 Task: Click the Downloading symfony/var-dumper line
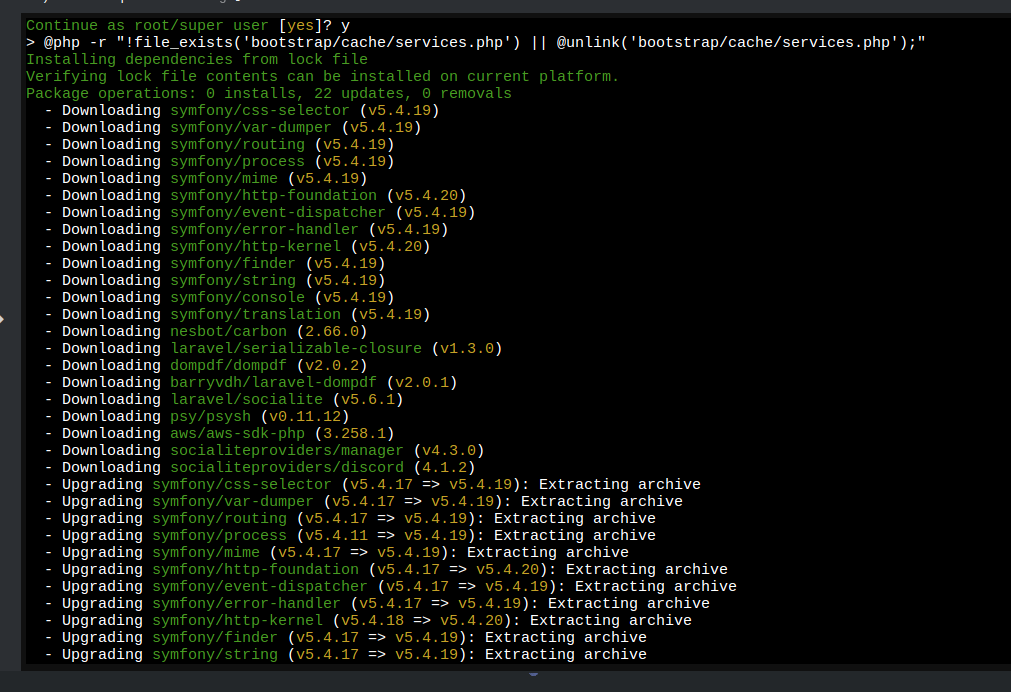[233, 128]
